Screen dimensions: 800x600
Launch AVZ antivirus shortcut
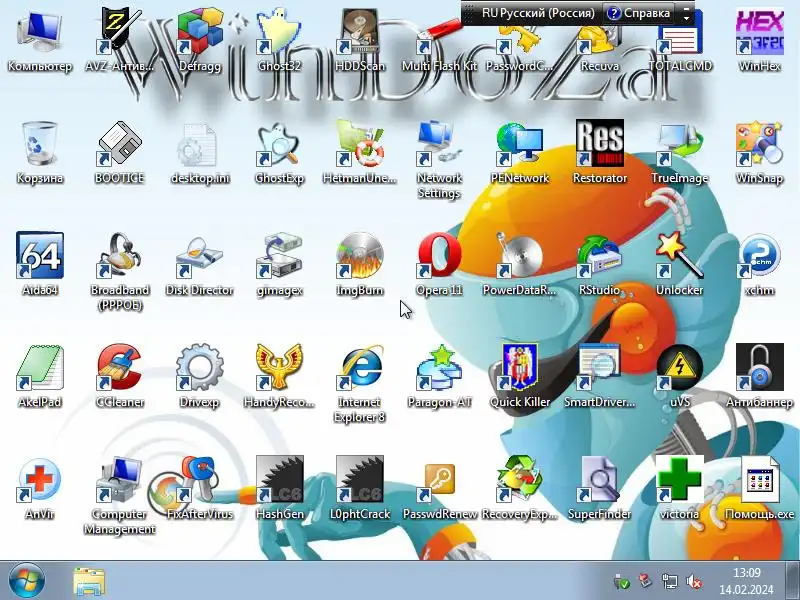[x=119, y=41]
